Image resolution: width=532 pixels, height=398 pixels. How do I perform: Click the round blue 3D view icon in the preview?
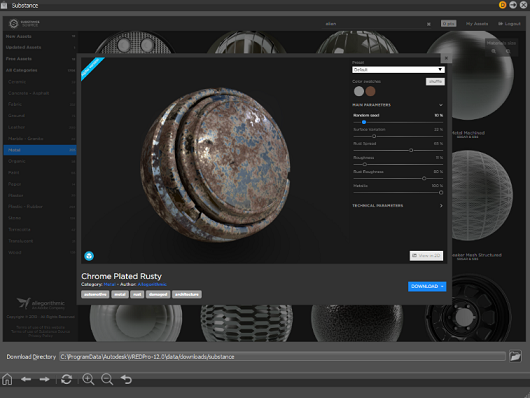pyautogui.click(x=89, y=256)
